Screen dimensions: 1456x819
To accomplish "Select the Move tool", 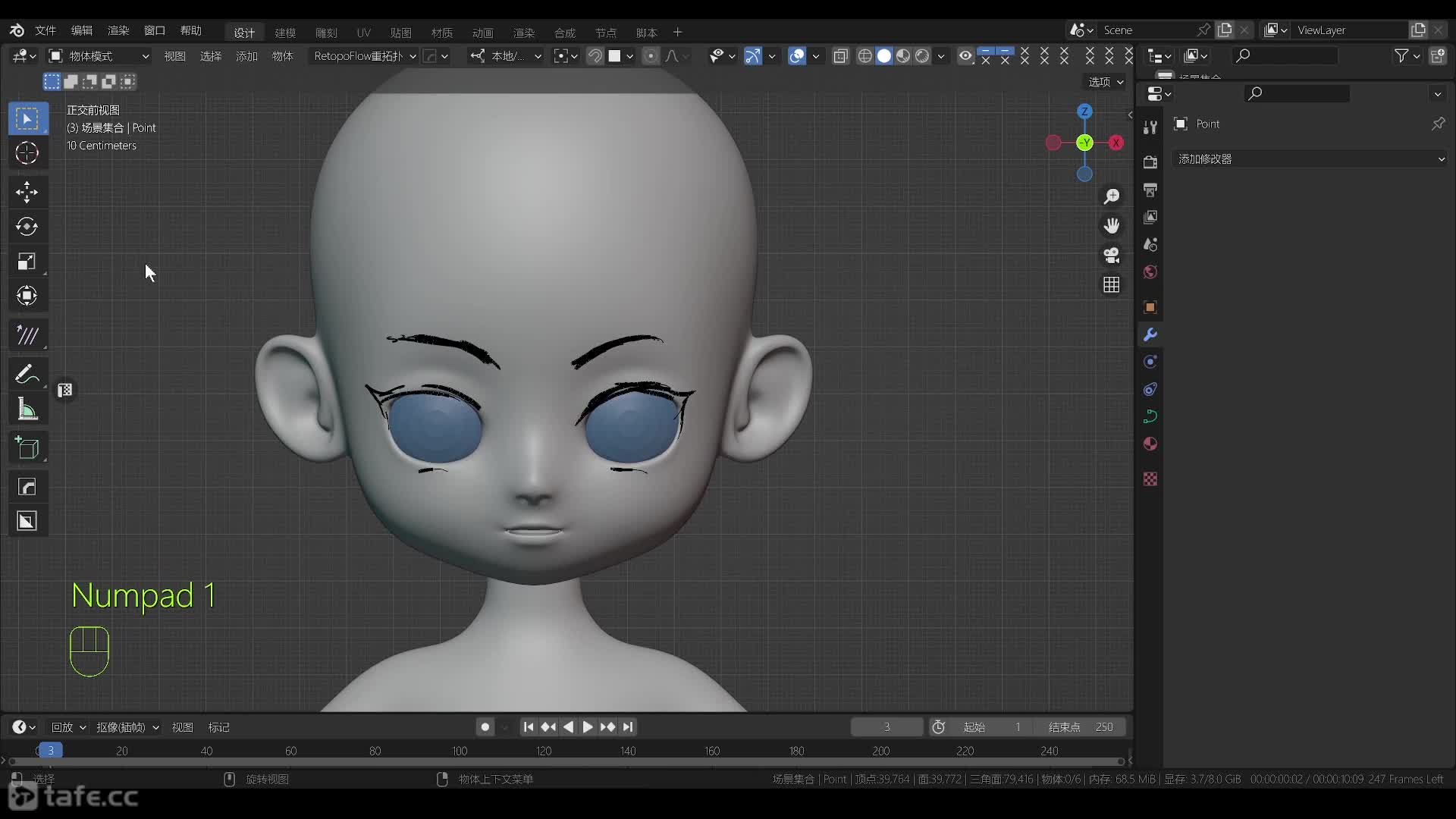I will pos(27,192).
